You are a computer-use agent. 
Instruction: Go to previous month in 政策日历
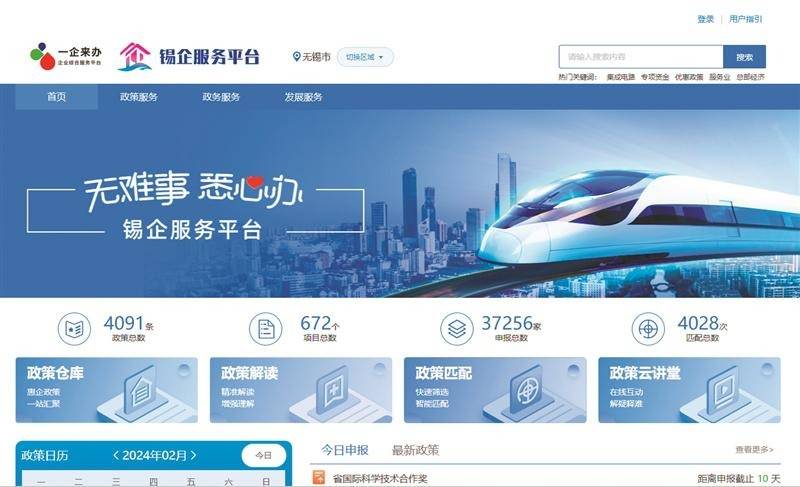tap(116, 455)
